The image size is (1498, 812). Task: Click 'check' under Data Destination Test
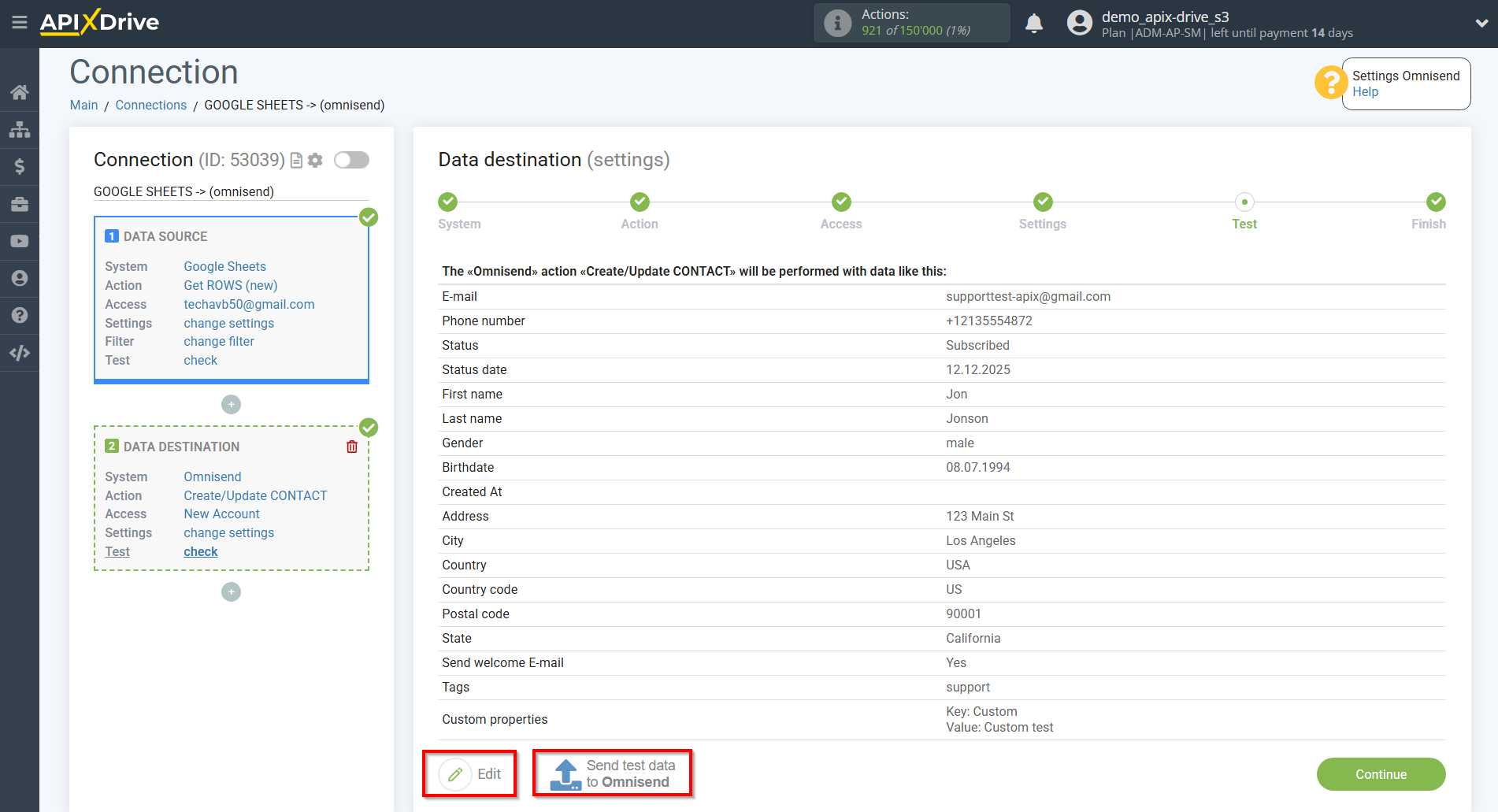coord(200,551)
